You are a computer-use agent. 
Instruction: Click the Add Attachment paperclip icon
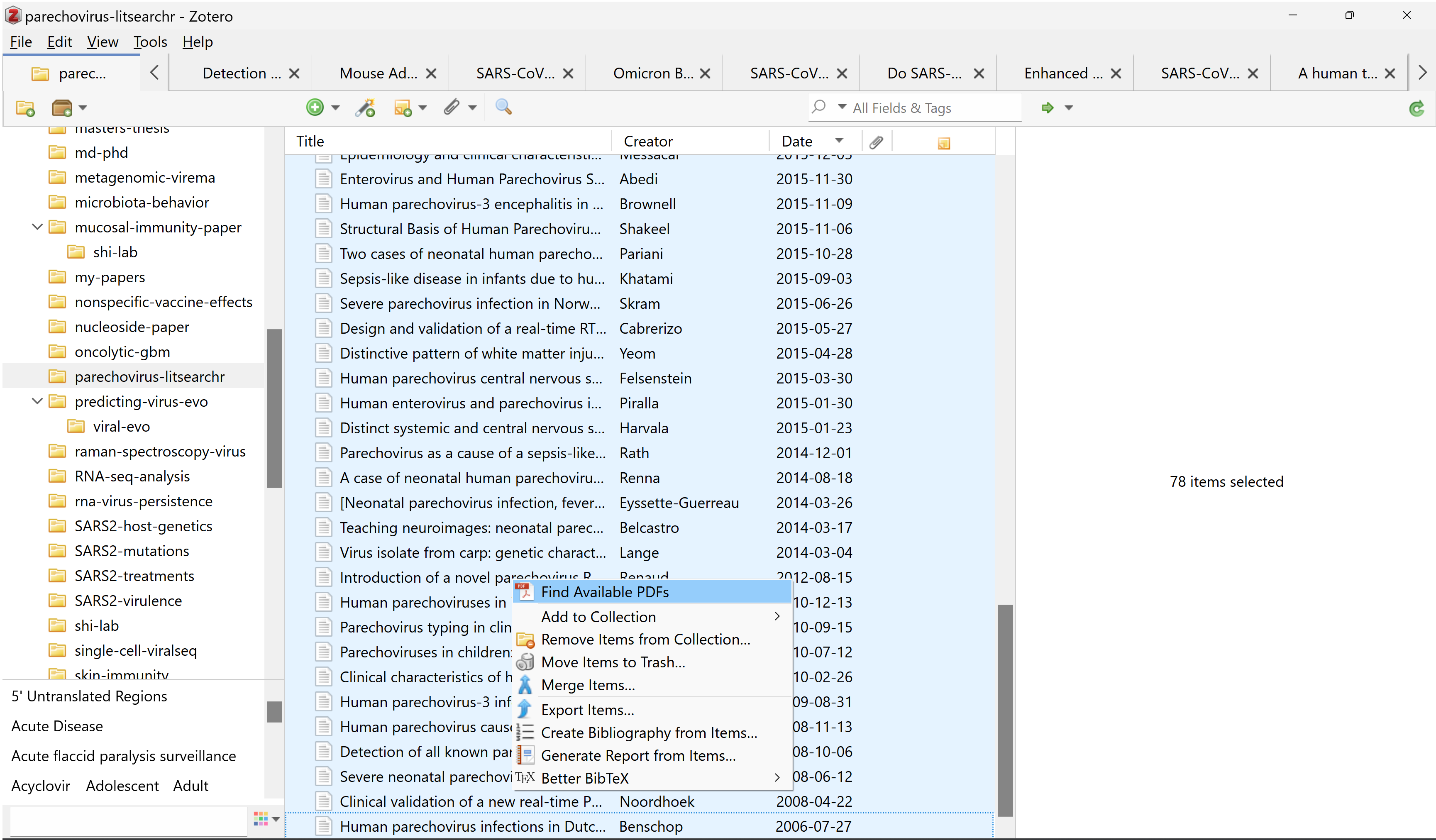click(x=452, y=107)
